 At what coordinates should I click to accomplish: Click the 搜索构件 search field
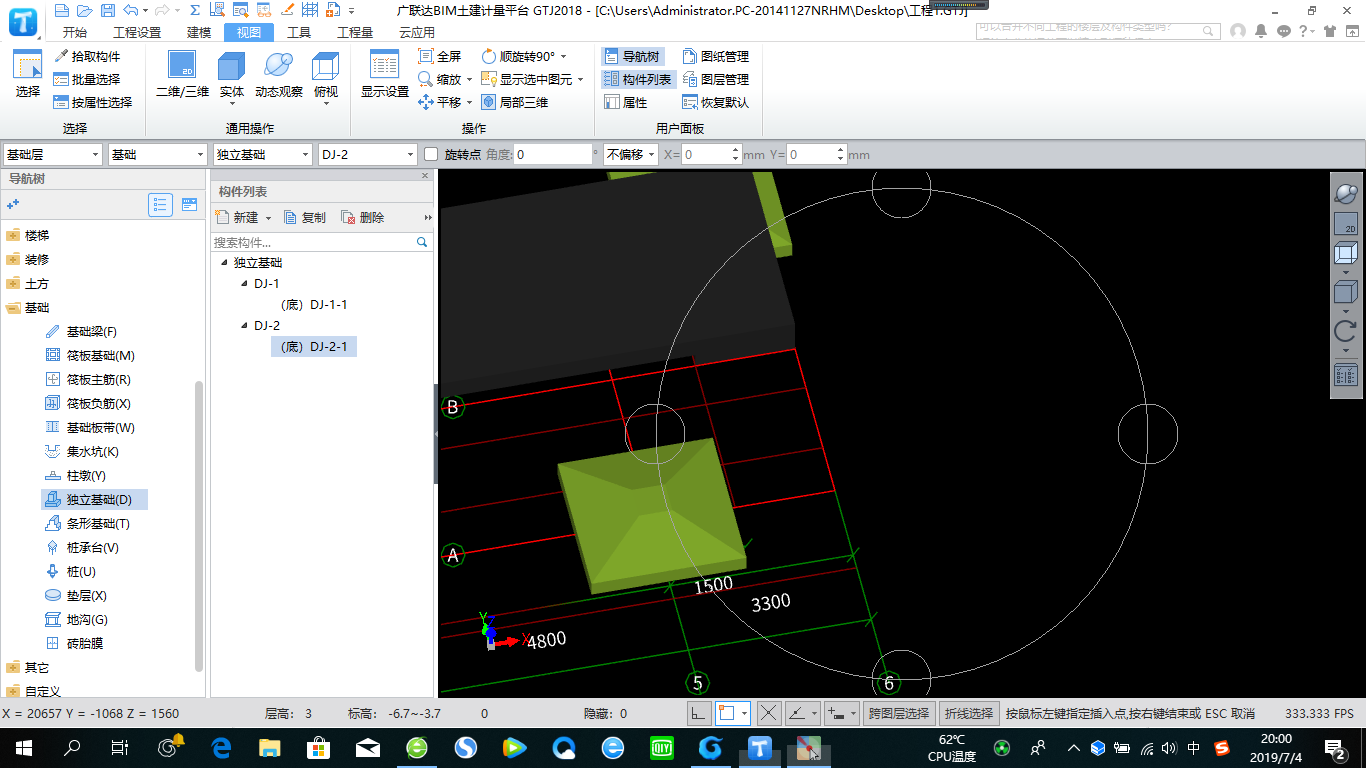[322, 242]
